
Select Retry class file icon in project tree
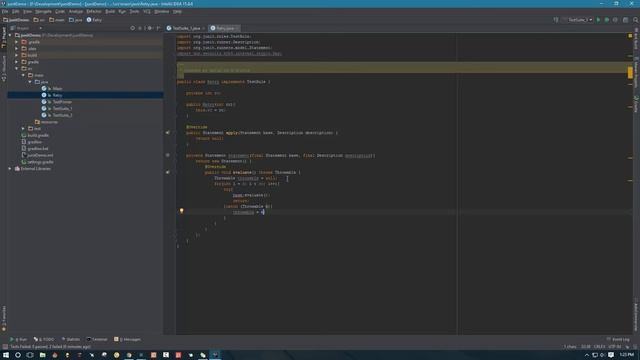pyautogui.click(x=44, y=95)
